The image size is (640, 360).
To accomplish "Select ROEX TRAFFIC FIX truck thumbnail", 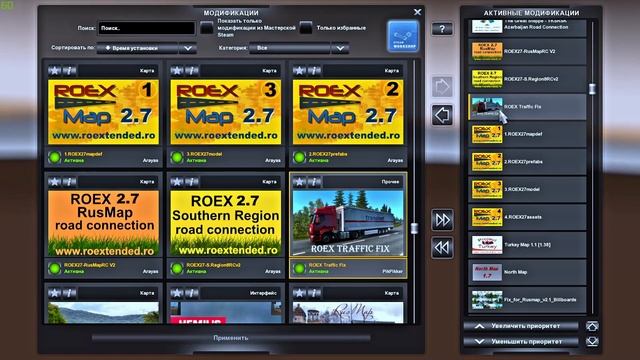I will pyautogui.click(x=348, y=223).
